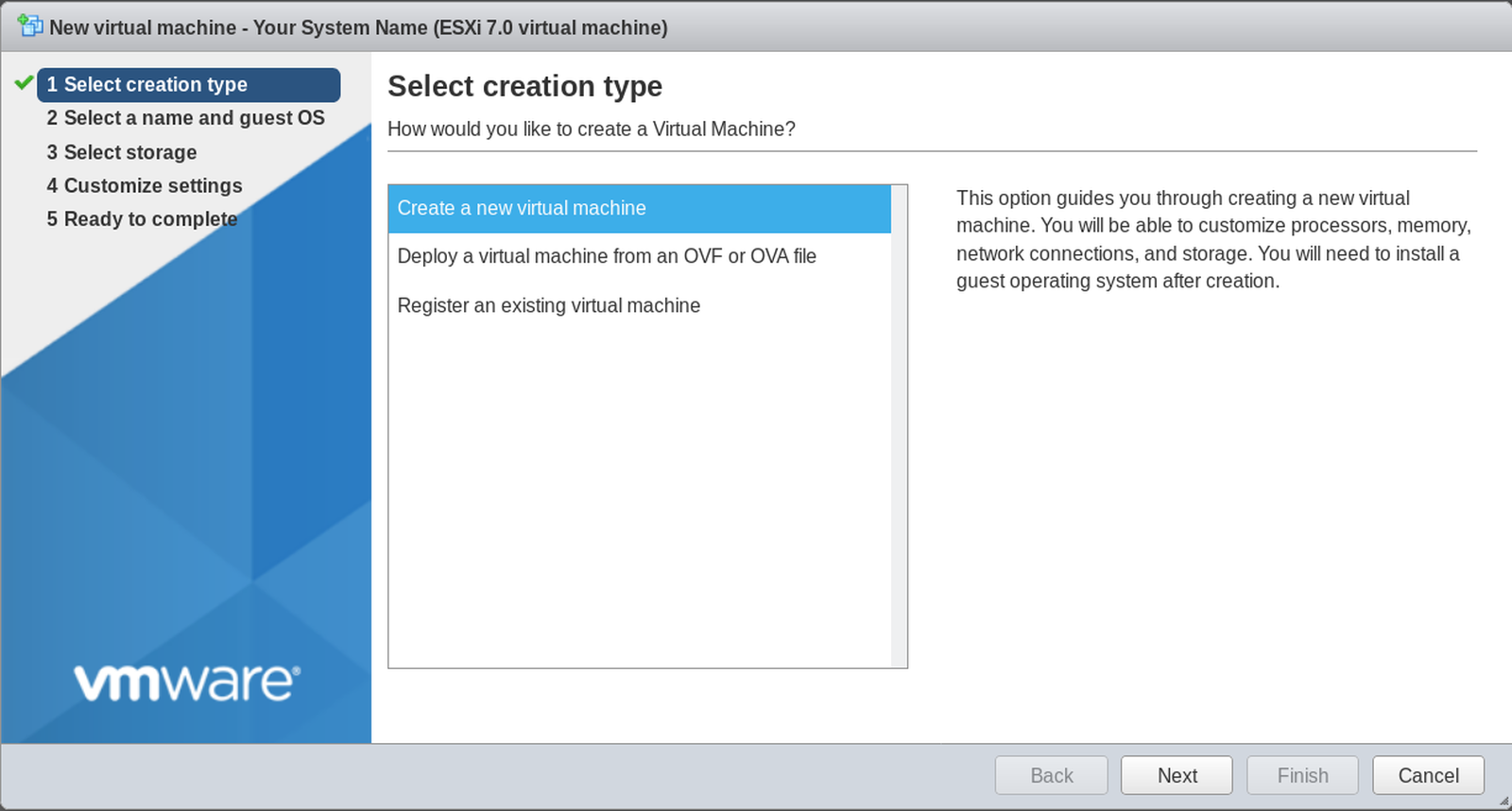Click the option description paragraph
The image size is (1512, 811).
pyautogui.click(x=1214, y=239)
